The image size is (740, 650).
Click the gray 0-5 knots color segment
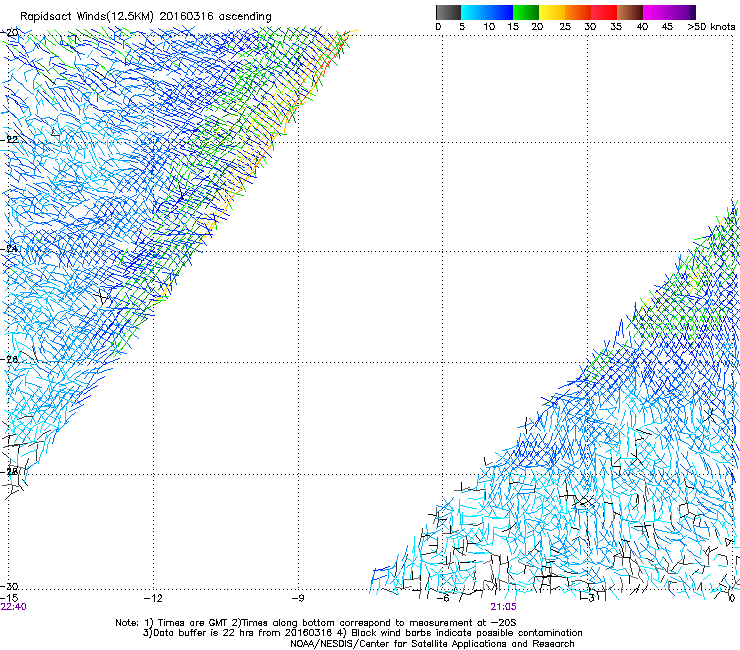click(x=448, y=12)
